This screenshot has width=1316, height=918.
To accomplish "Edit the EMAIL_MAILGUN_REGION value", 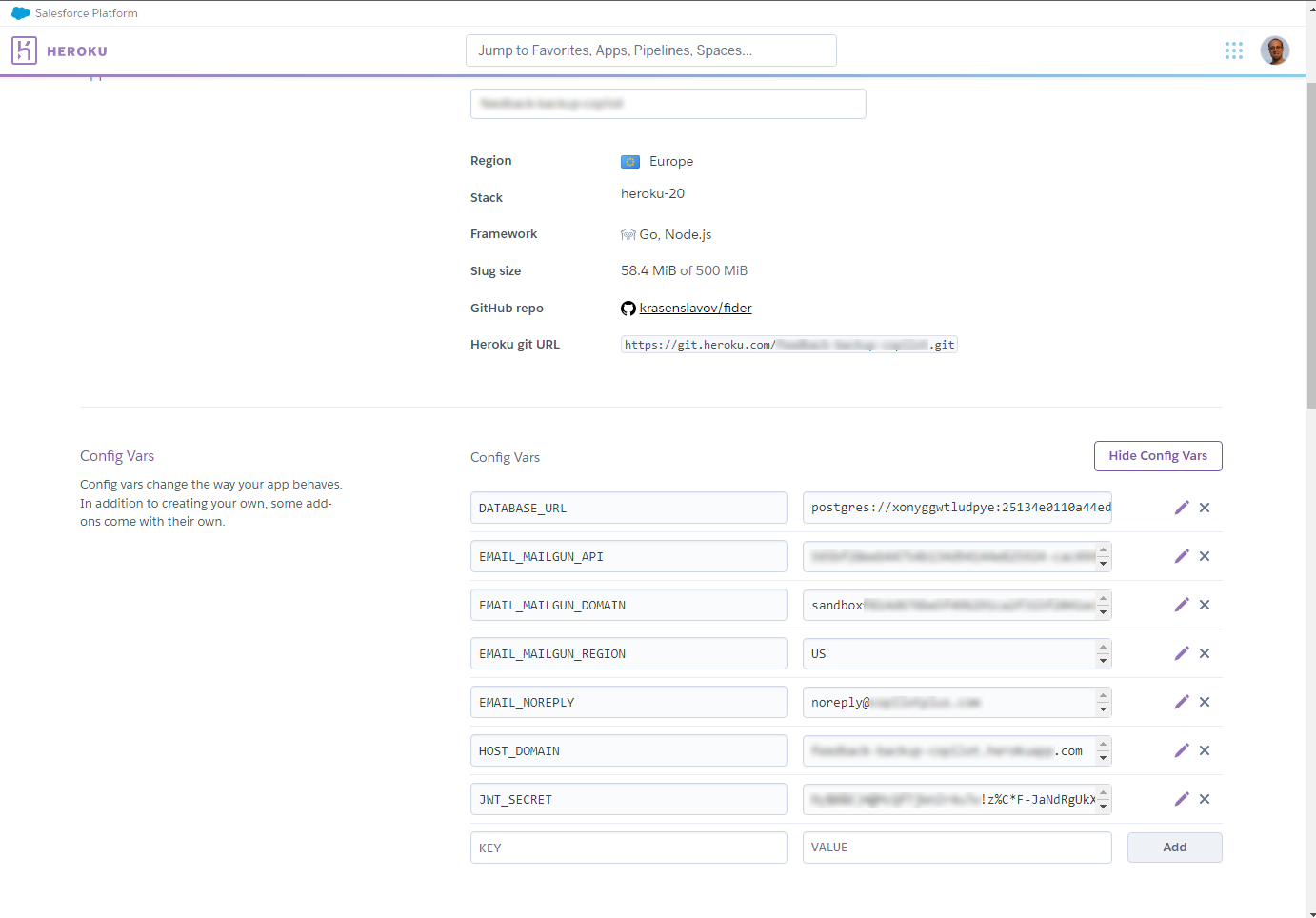I will (x=1181, y=653).
